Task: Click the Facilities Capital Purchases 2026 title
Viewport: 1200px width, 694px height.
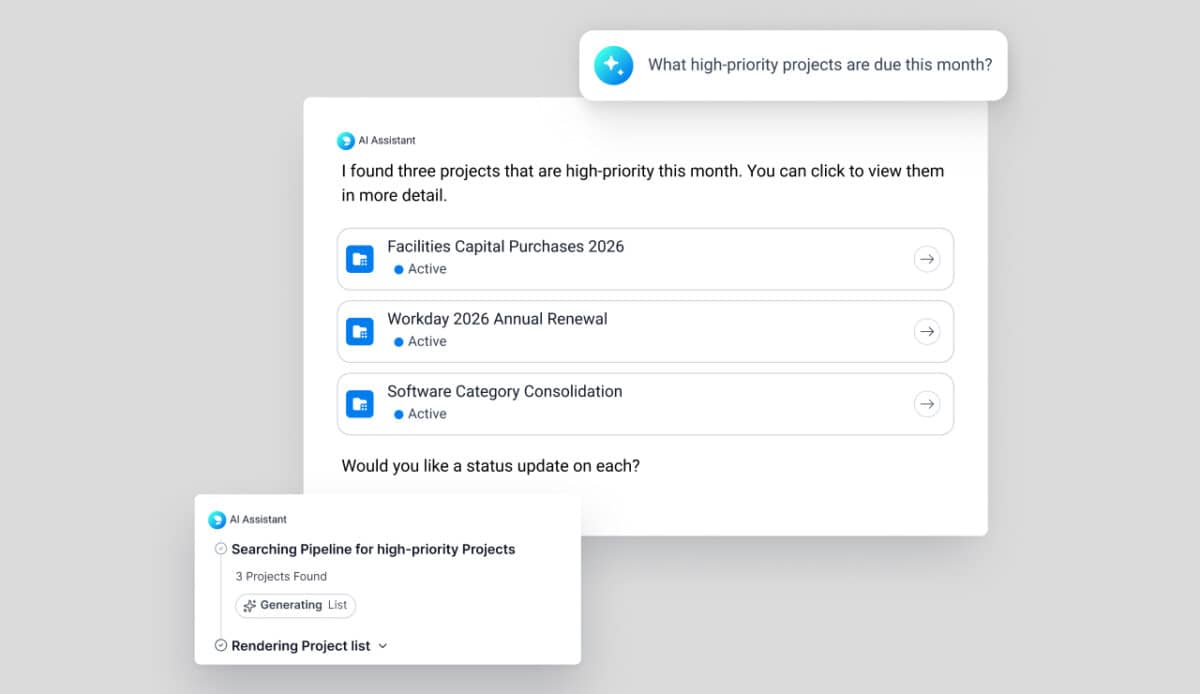Action: click(505, 247)
